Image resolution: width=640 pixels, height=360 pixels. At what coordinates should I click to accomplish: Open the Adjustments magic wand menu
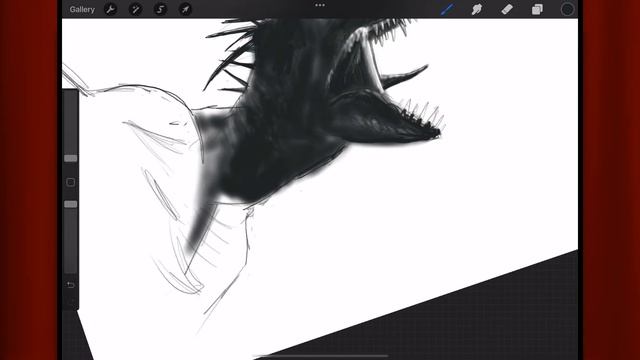click(x=136, y=9)
